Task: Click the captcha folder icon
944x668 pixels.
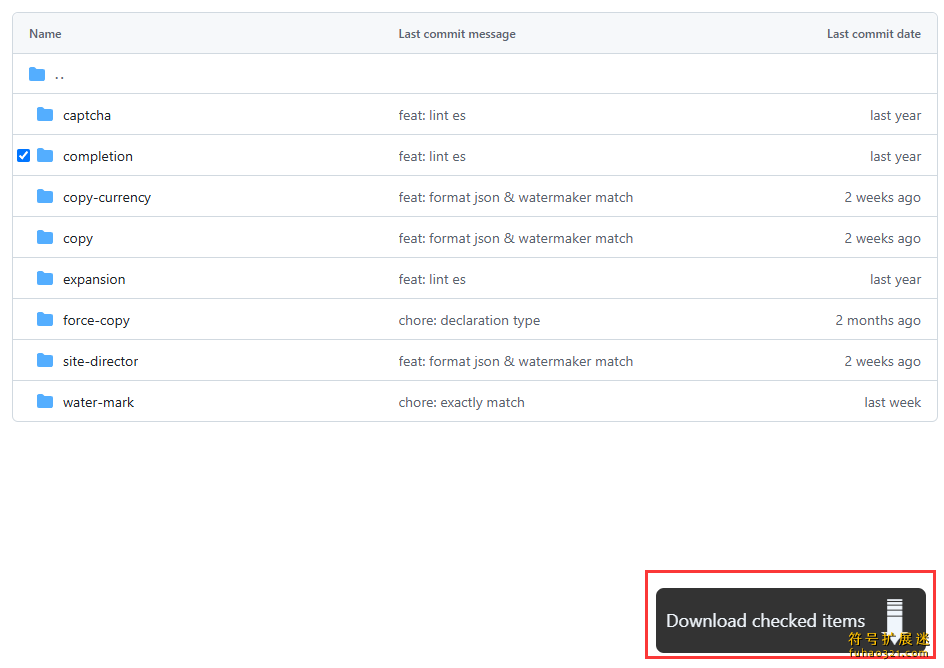Action: pos(45,115)
